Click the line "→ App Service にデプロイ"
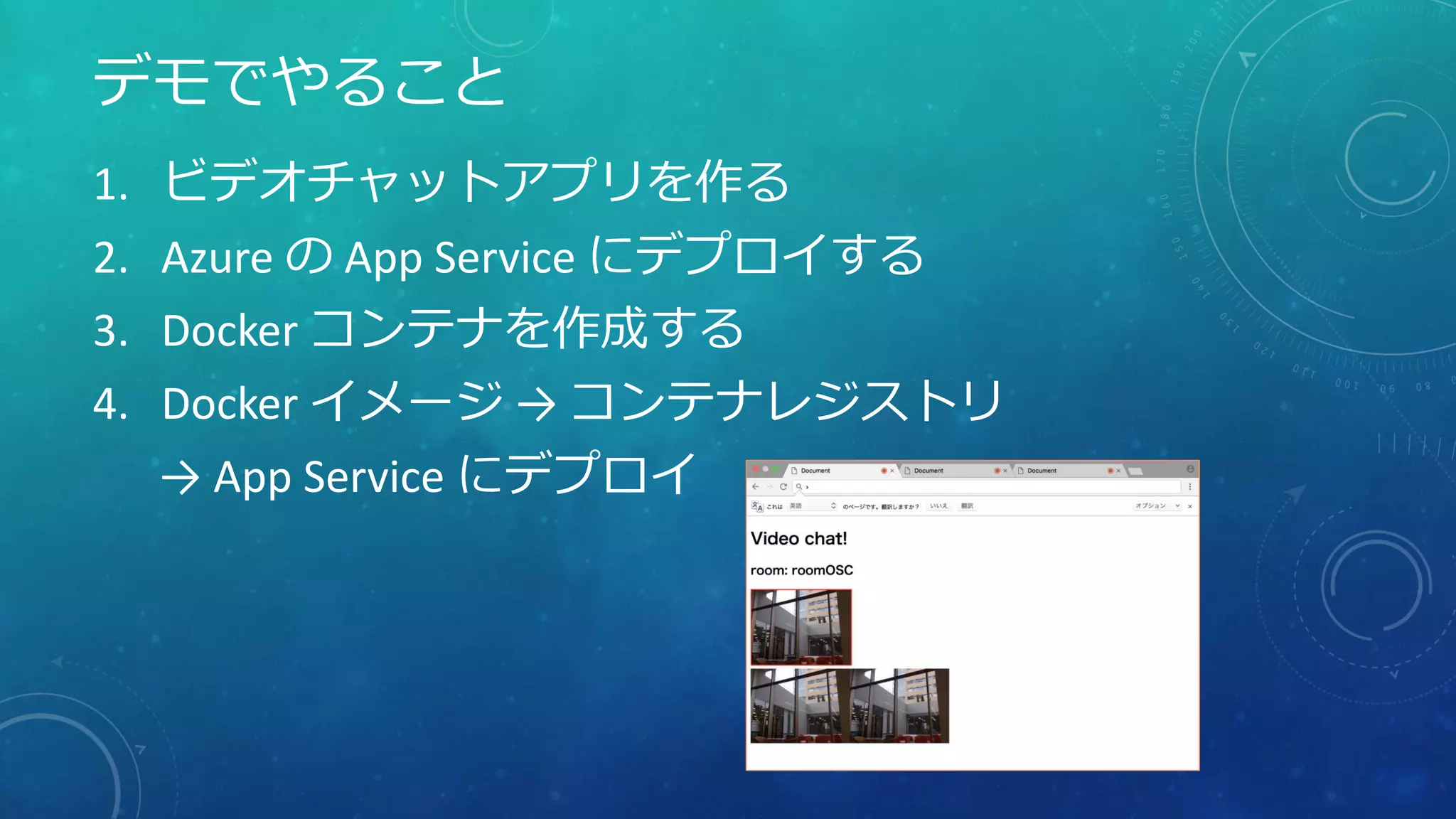The image size is (1456, 819). [429, 475]
